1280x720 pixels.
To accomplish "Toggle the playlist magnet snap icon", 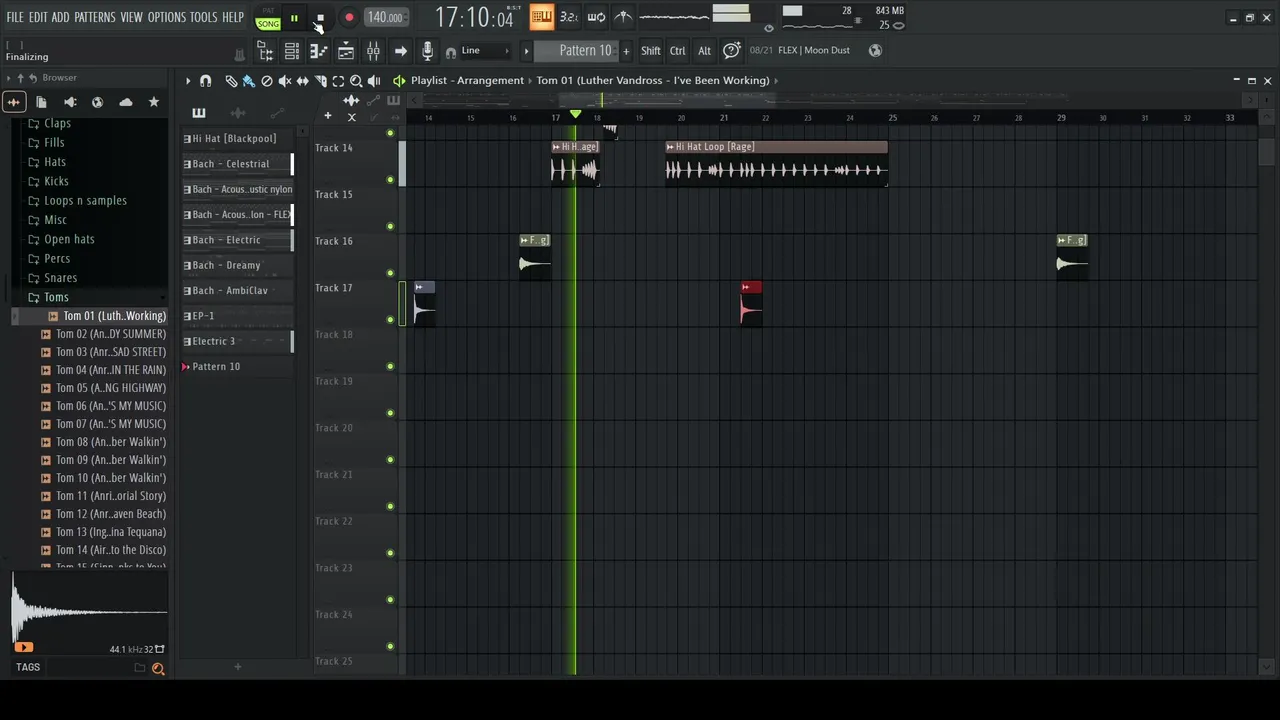I will (206, 81).
